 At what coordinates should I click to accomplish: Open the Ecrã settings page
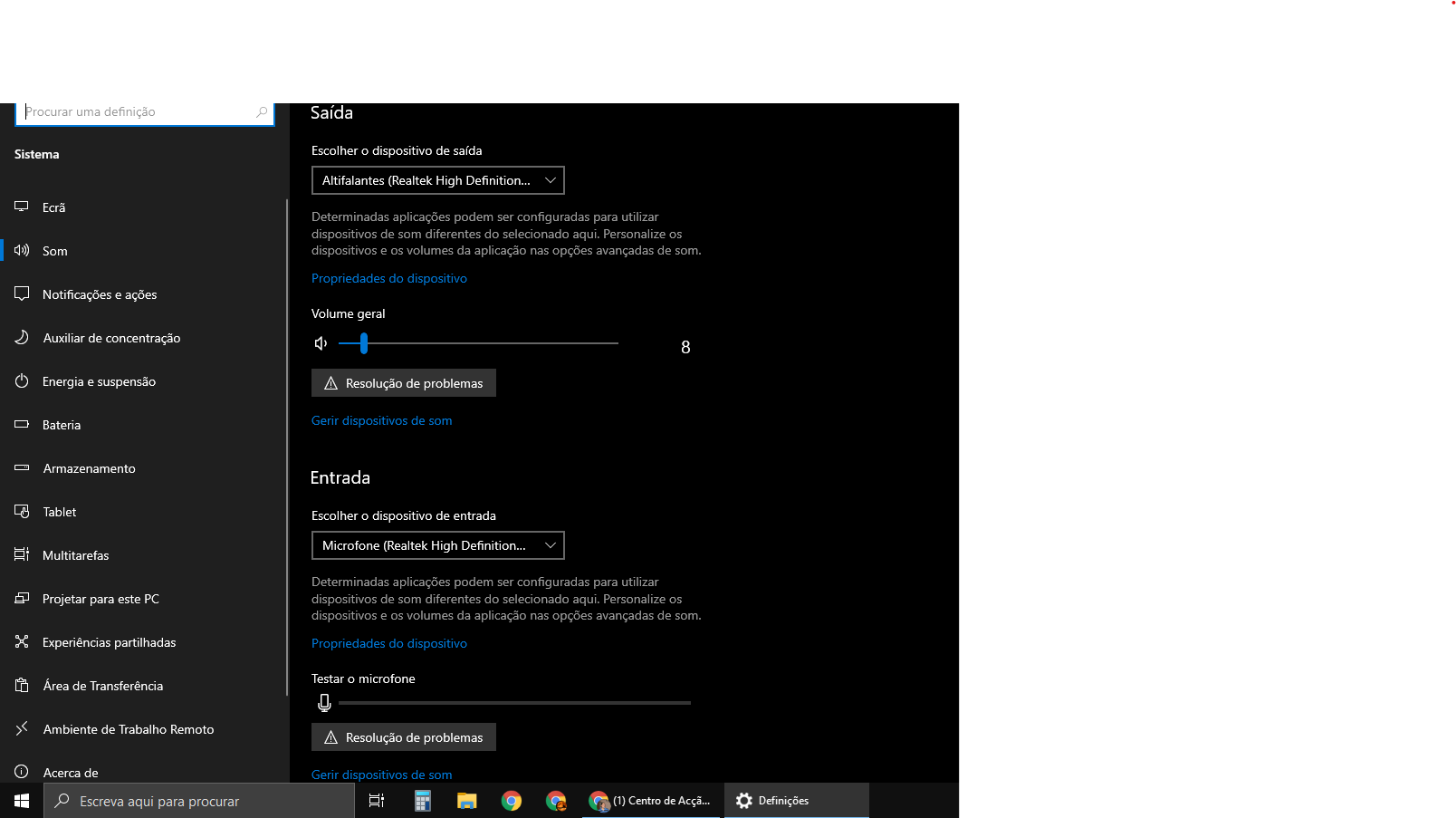pyautogui.click(x=54, y=207)
